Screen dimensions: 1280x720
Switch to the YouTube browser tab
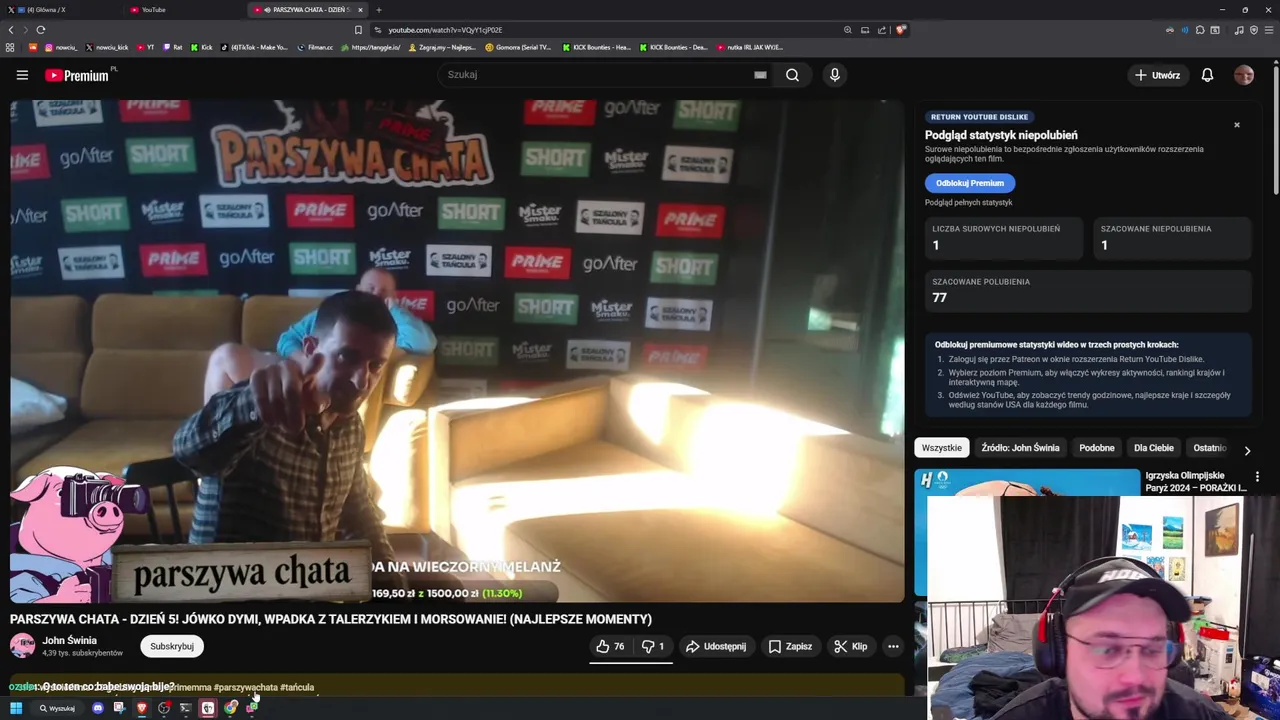click(x=185, y=10)
